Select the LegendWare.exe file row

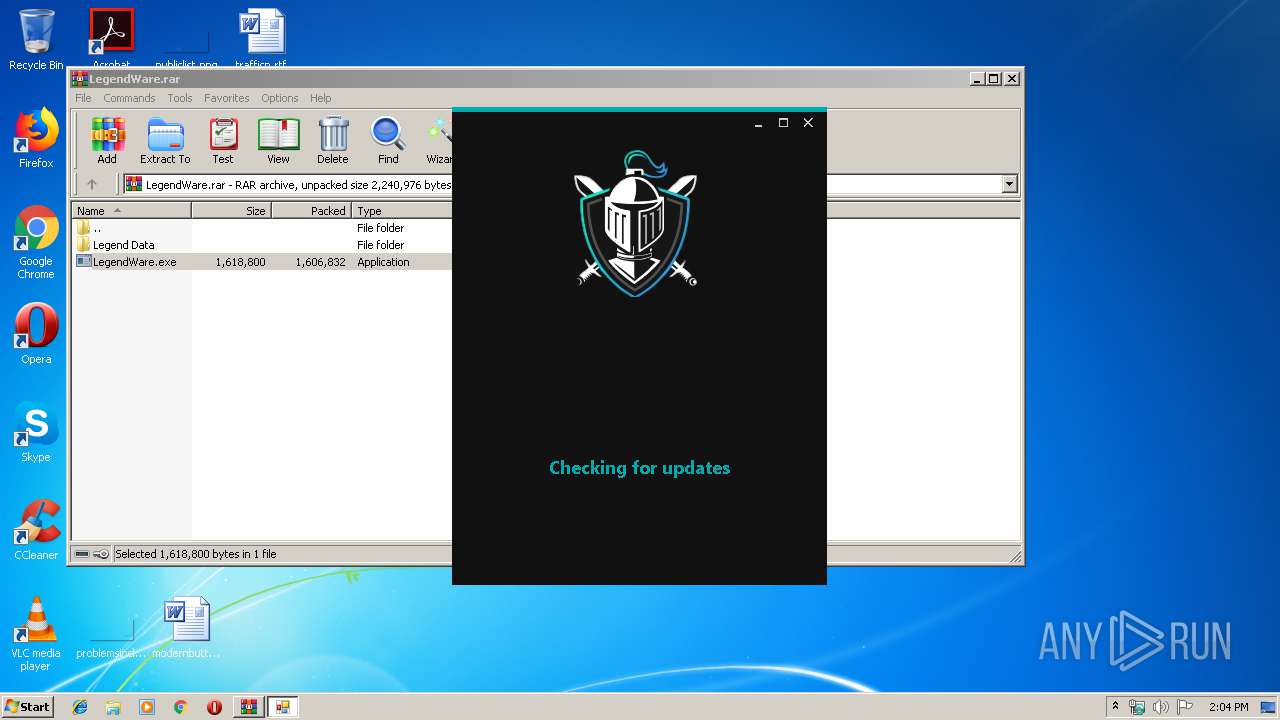click(x=262, y=262)
